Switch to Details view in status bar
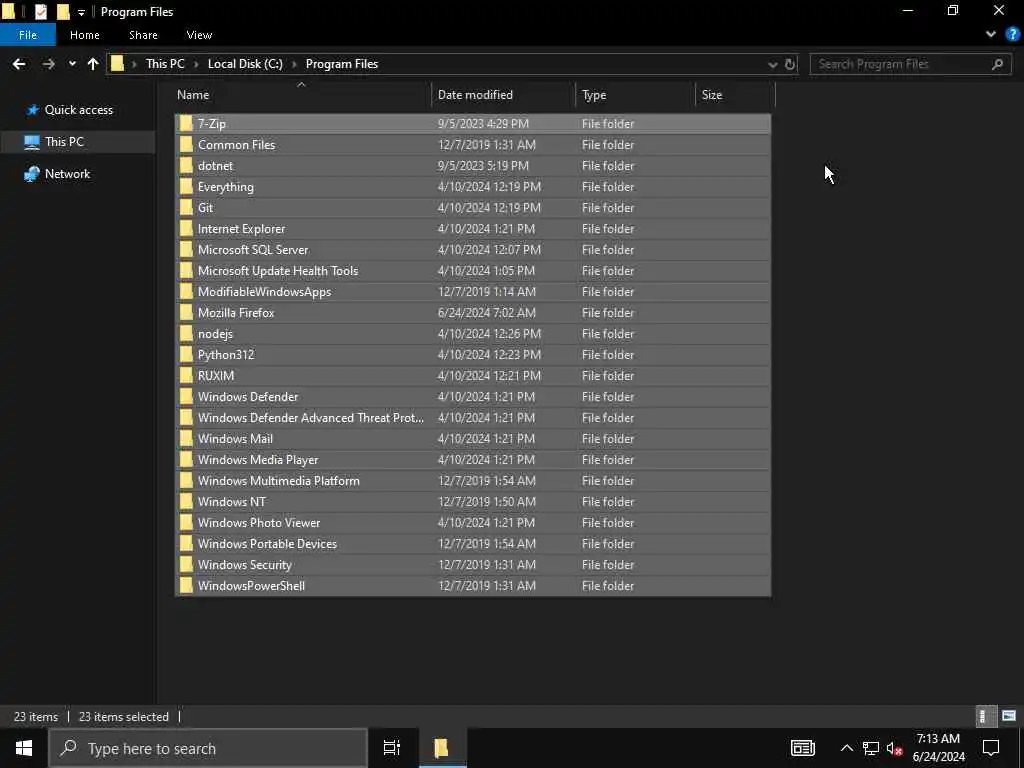1024x768 pixels. (x=984, y=716)
